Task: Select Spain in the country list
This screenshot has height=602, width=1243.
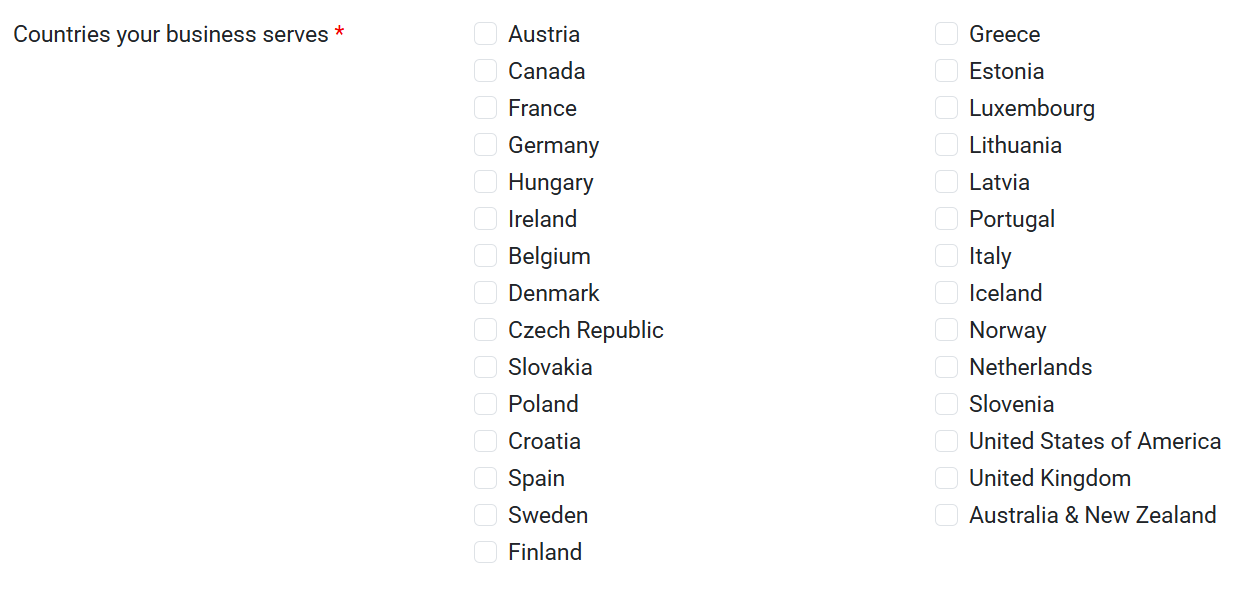Action: 485,478
